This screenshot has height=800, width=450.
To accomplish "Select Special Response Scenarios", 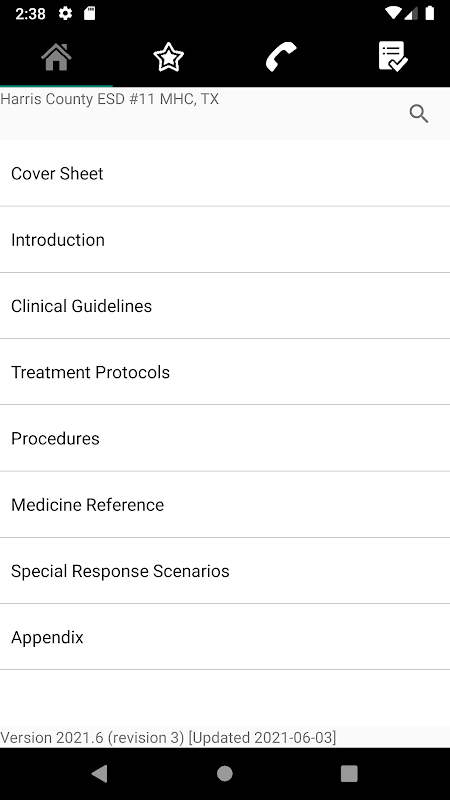I will point(225,571).
